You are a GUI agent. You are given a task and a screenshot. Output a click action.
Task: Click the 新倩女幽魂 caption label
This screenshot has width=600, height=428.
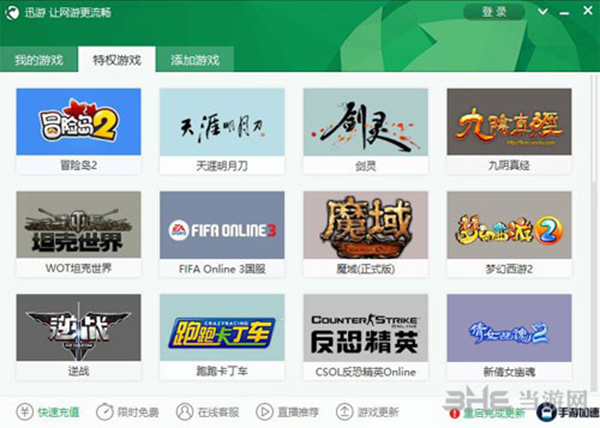click(x=509, y=372)
